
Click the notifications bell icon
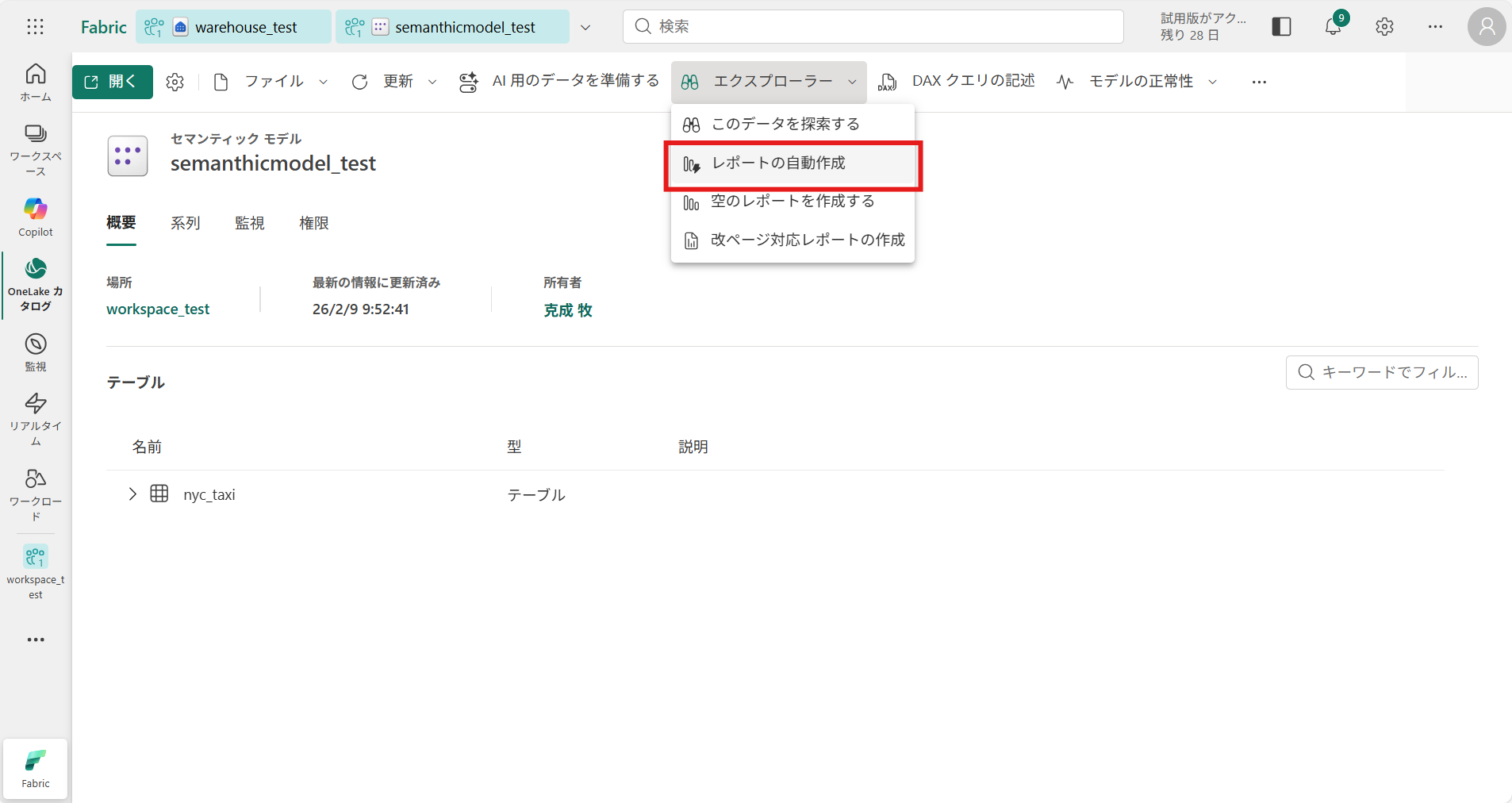(x=1333, y=26)
